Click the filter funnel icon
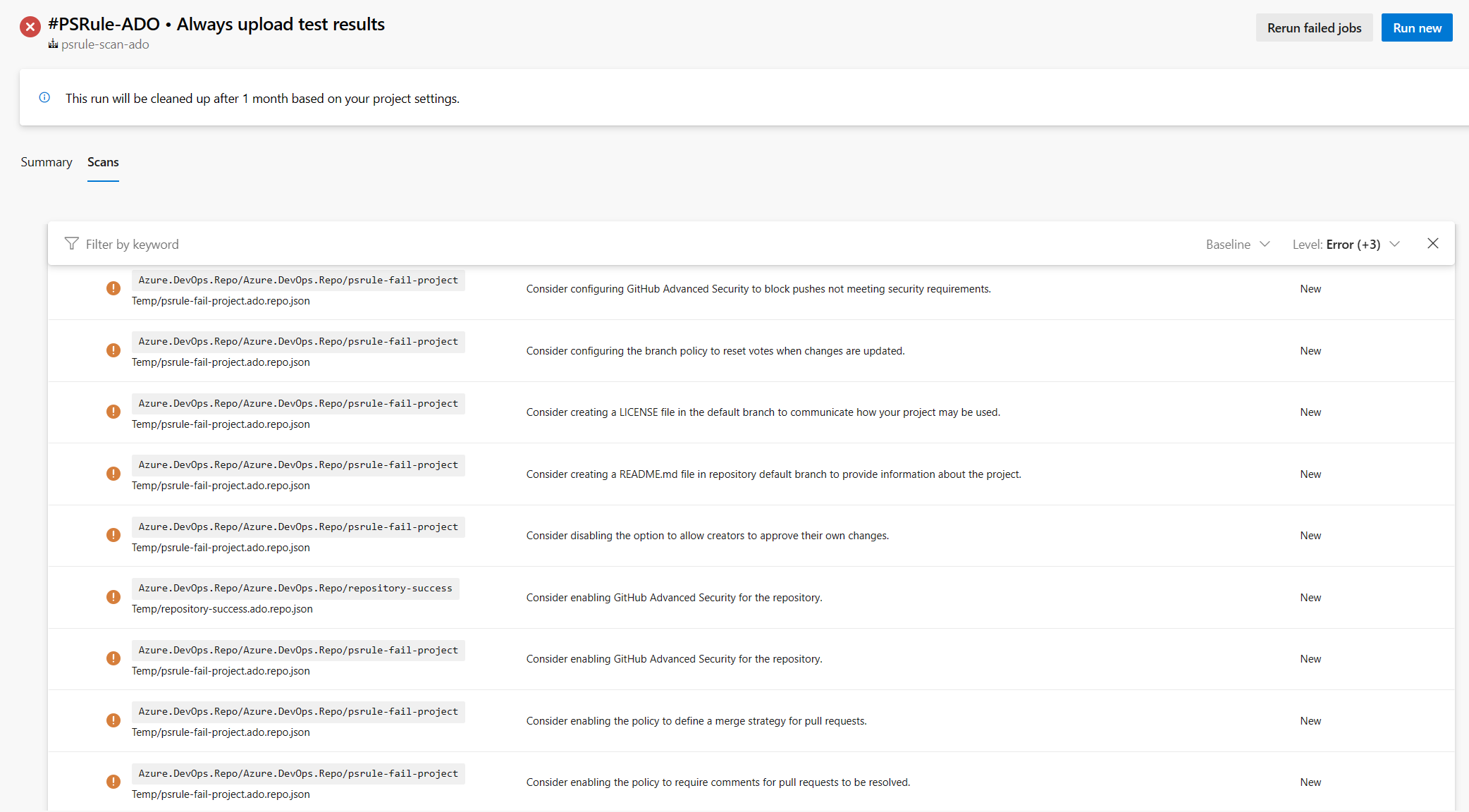 tap(71, 244)
